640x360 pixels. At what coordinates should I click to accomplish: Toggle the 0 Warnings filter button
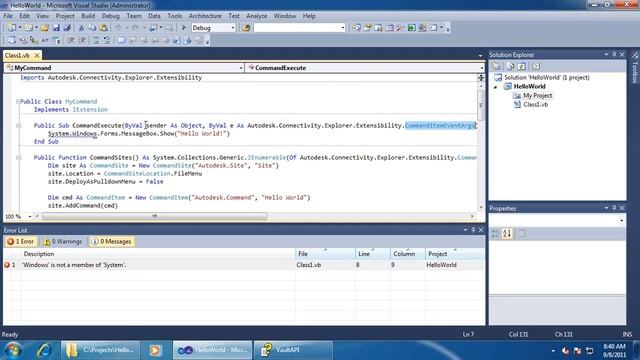(x=63, y=242)
